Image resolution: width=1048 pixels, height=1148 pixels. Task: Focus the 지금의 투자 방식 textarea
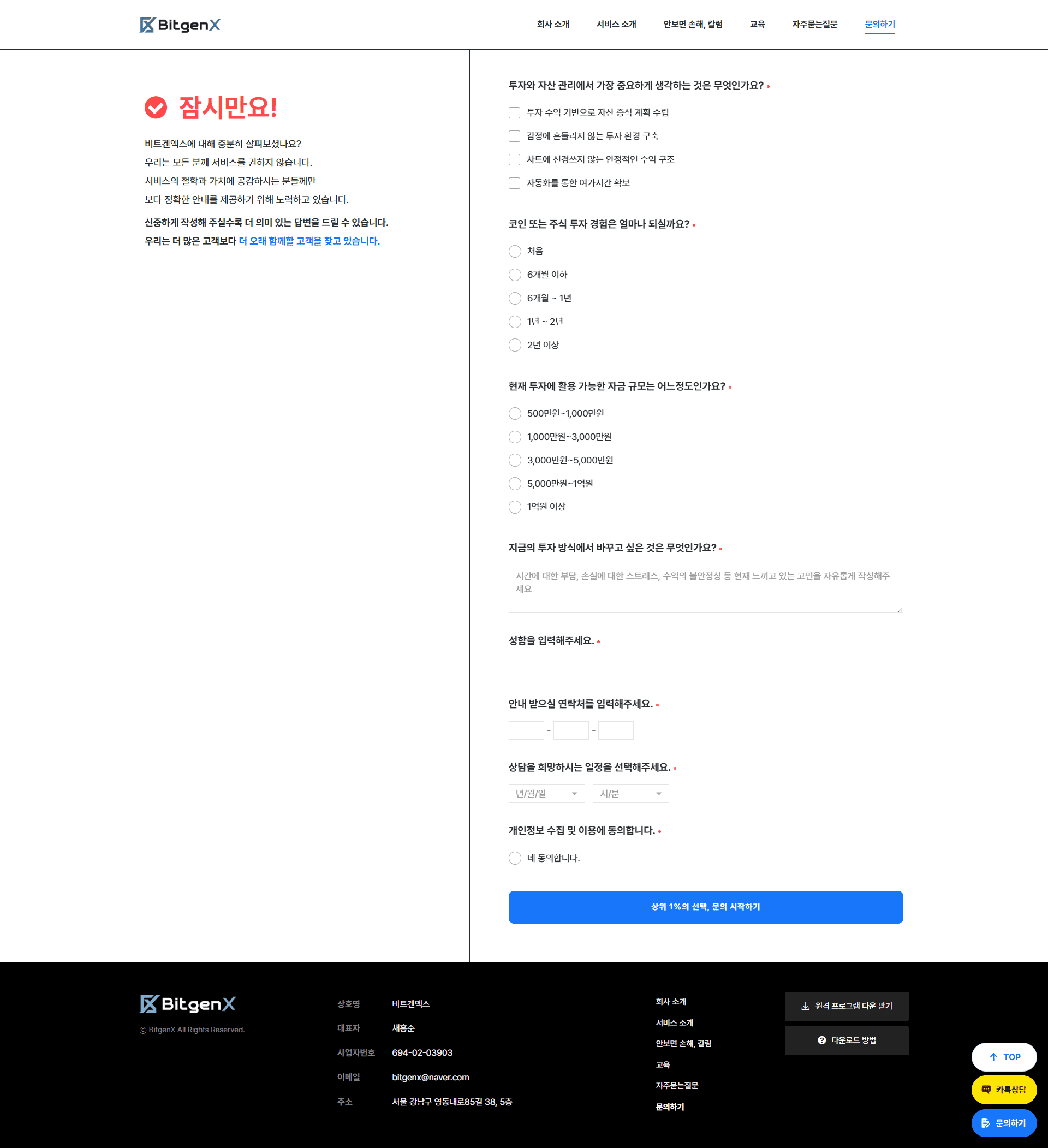pos(705,590)
